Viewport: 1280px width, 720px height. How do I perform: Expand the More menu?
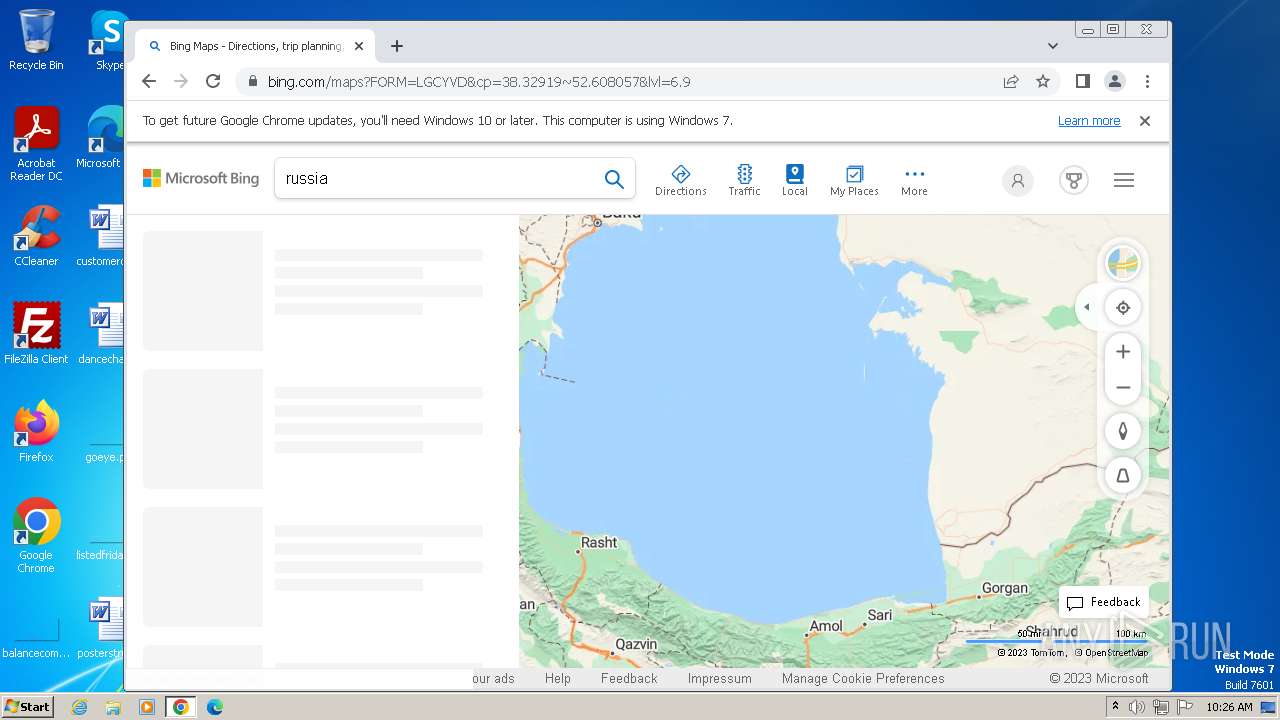[914, 180]
